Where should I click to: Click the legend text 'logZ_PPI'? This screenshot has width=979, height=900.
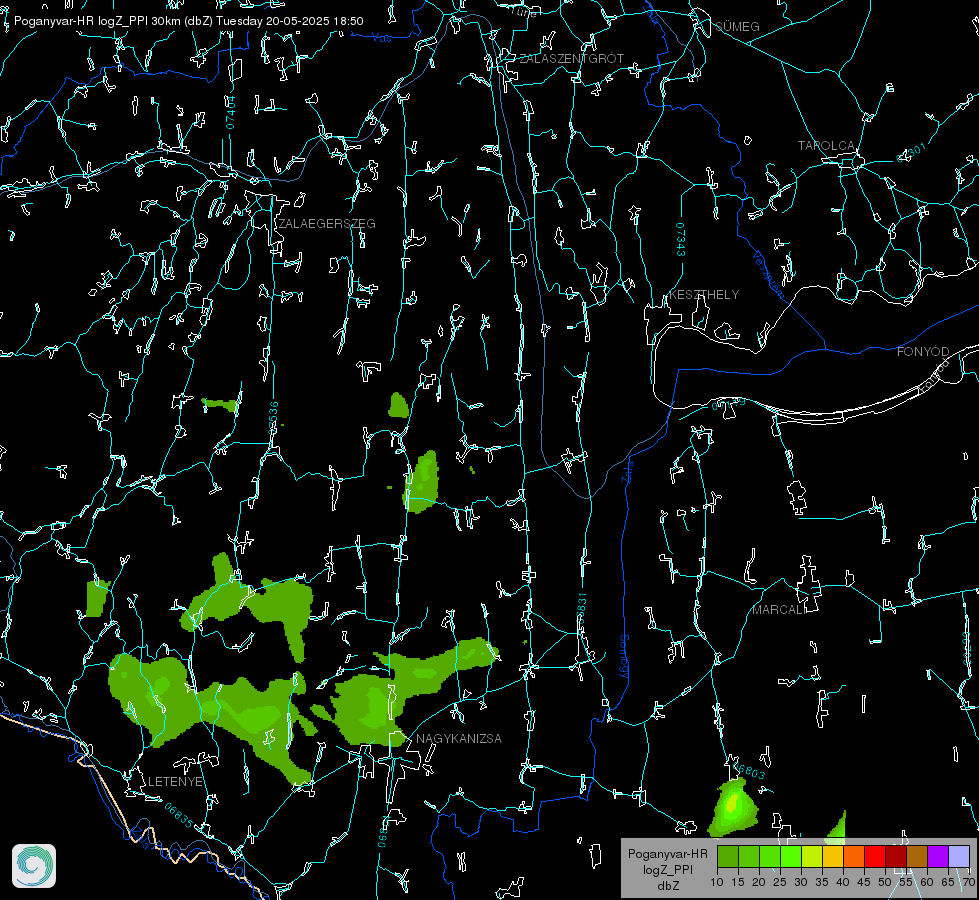(667, 869)
